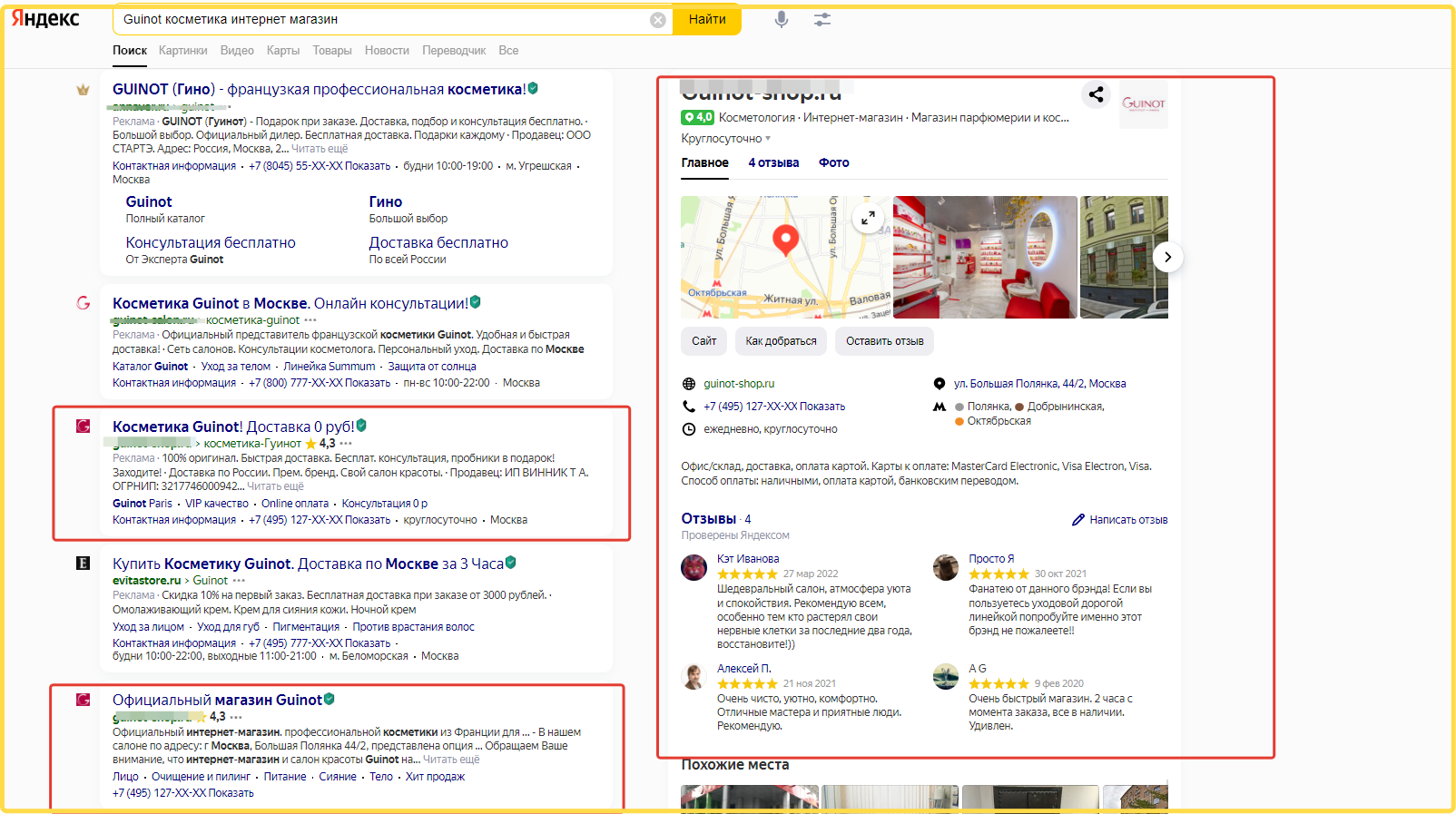Share the guinot-shop.ru organization card
1456x814 pixels.
pos(1097,94)
